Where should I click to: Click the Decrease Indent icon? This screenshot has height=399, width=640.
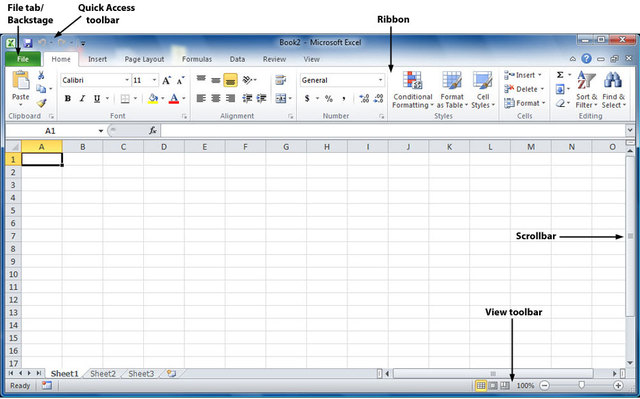pos(247,98)
